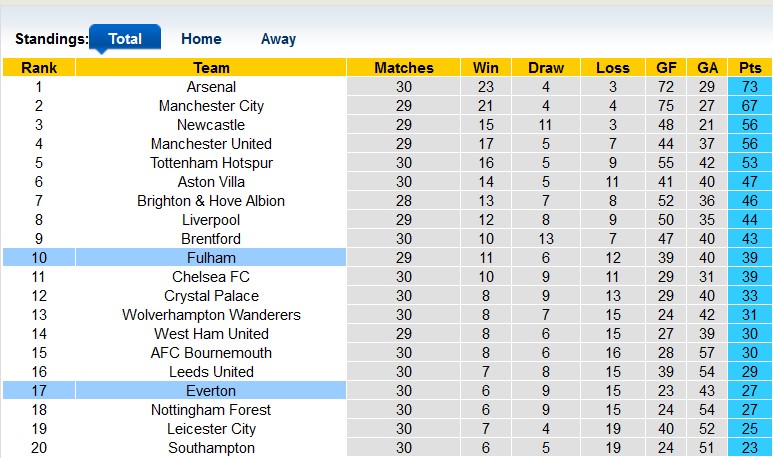Open Everton team entry
Image resolution: width=773 pixels, height=458 pixels.
(x=211, y=391)
